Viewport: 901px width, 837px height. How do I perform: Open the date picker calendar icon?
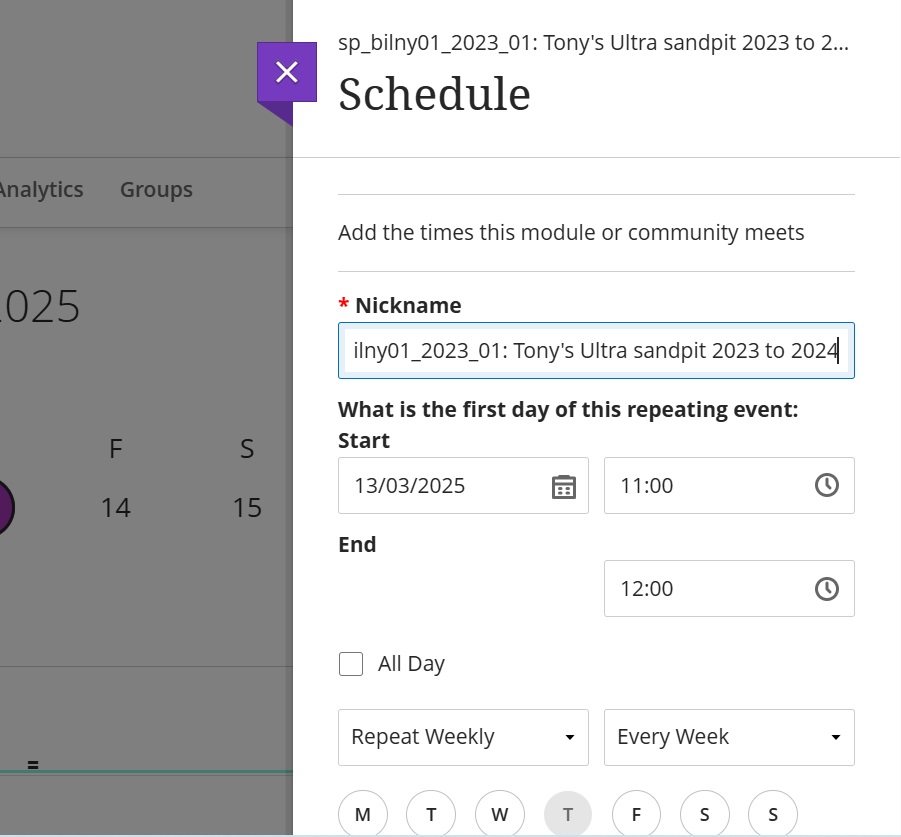[565, 486]
